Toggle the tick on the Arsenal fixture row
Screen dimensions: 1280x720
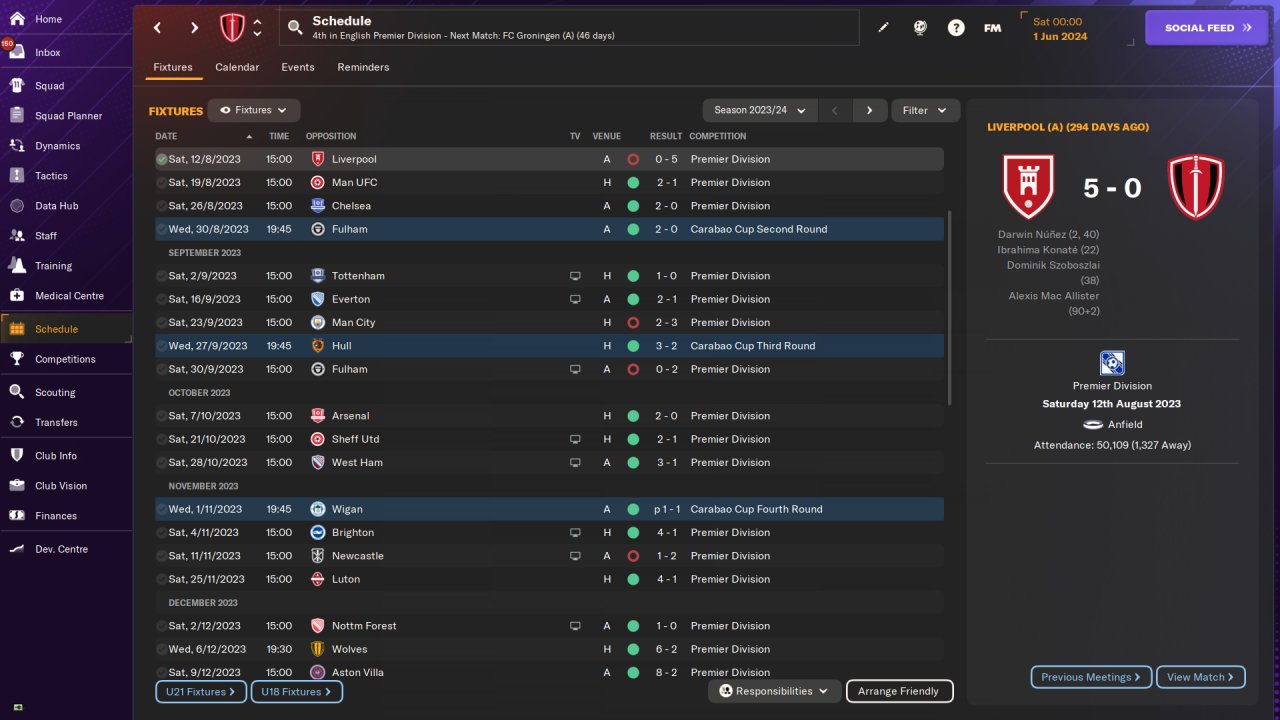(x=162, y=416)
